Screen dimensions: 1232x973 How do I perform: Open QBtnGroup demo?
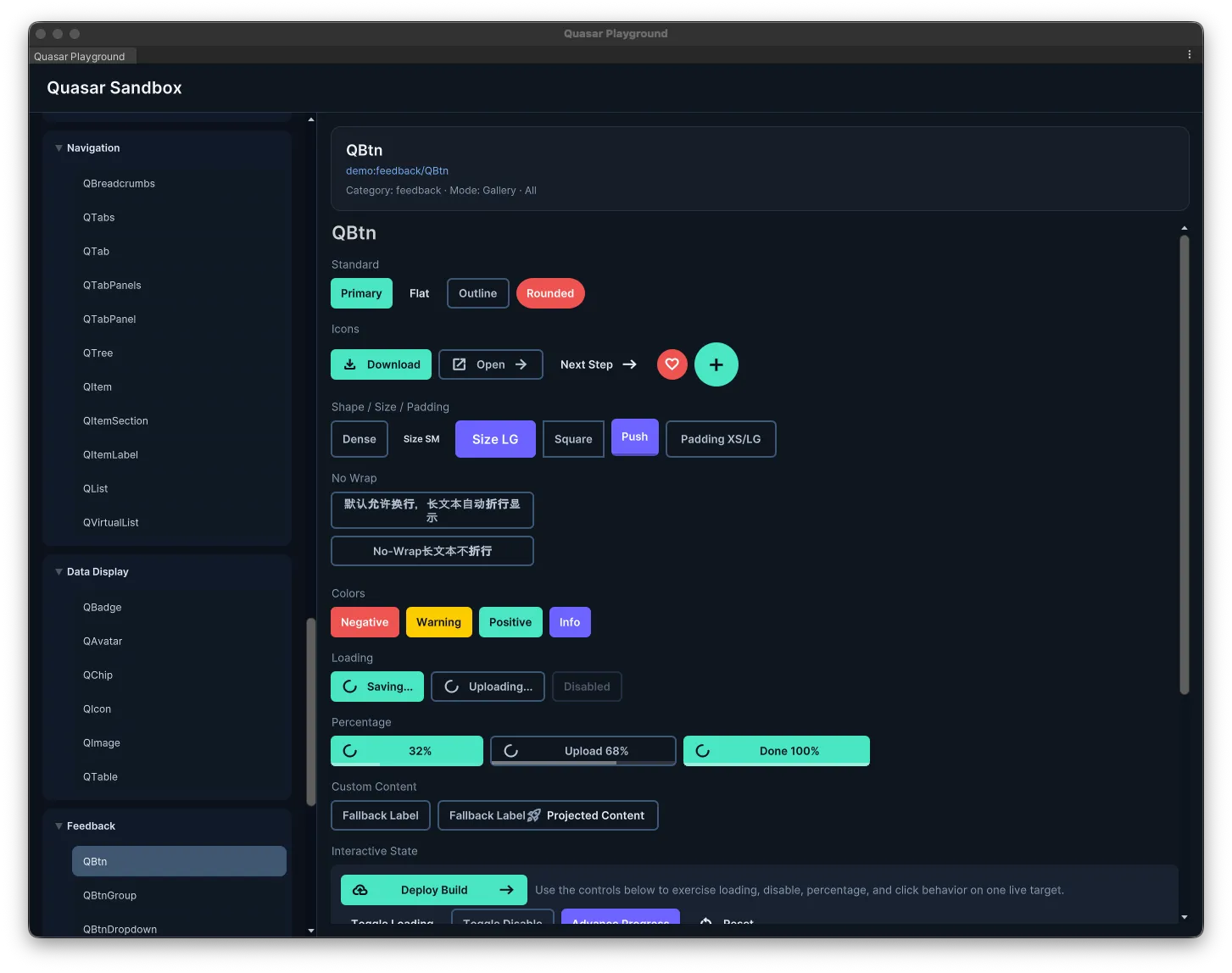[x=179, y=895]
